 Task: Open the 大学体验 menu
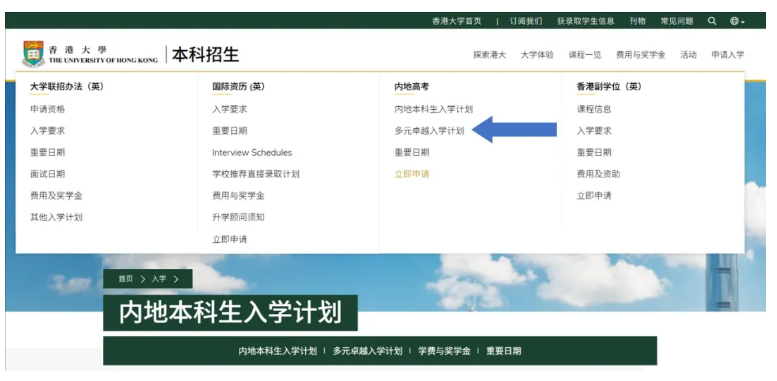pyautogui.click(x=537, y=55)
